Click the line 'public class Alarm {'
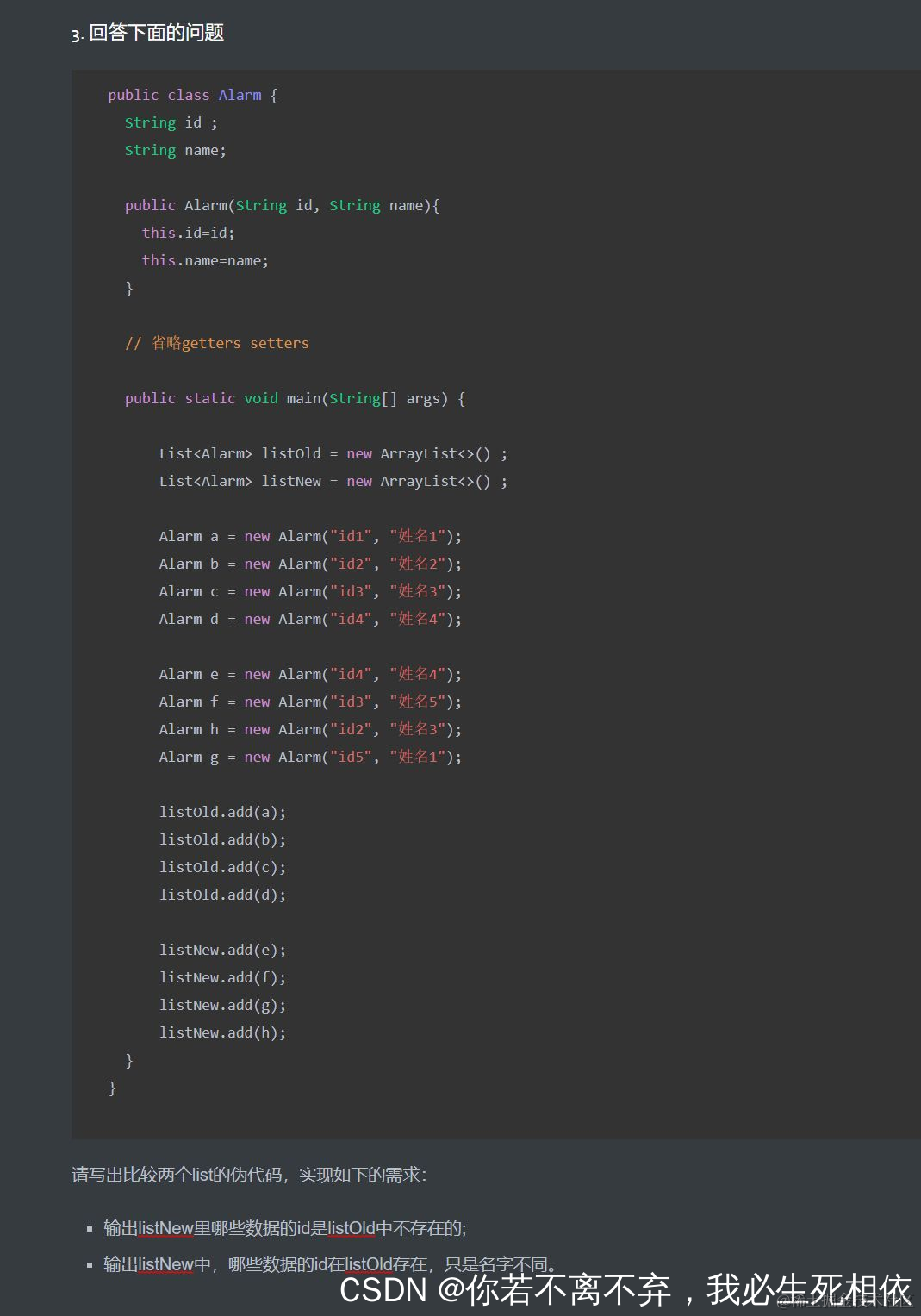Viewport: 921px width, 1316px height. [193, 95]
